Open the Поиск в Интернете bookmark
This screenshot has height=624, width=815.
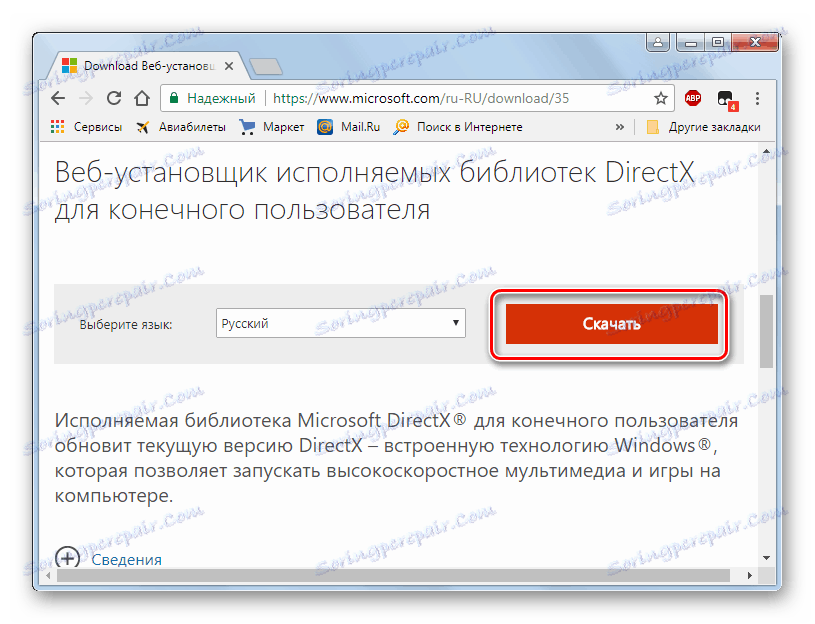point(458,127)
